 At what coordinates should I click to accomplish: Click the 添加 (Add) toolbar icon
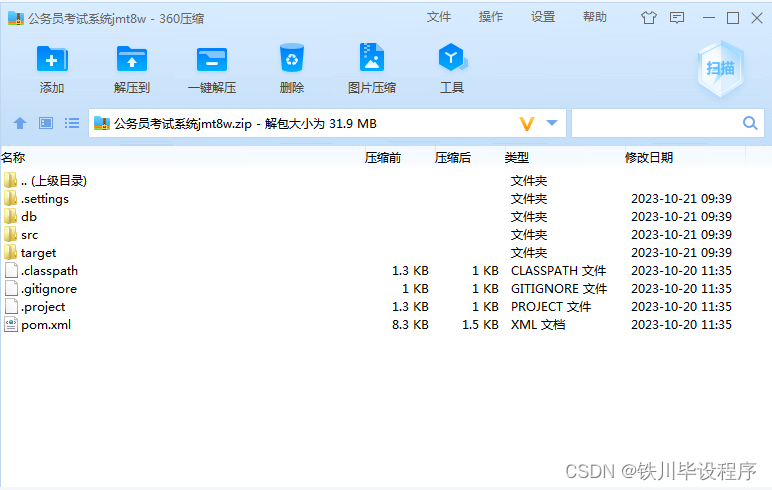click(x=52, y=59)
